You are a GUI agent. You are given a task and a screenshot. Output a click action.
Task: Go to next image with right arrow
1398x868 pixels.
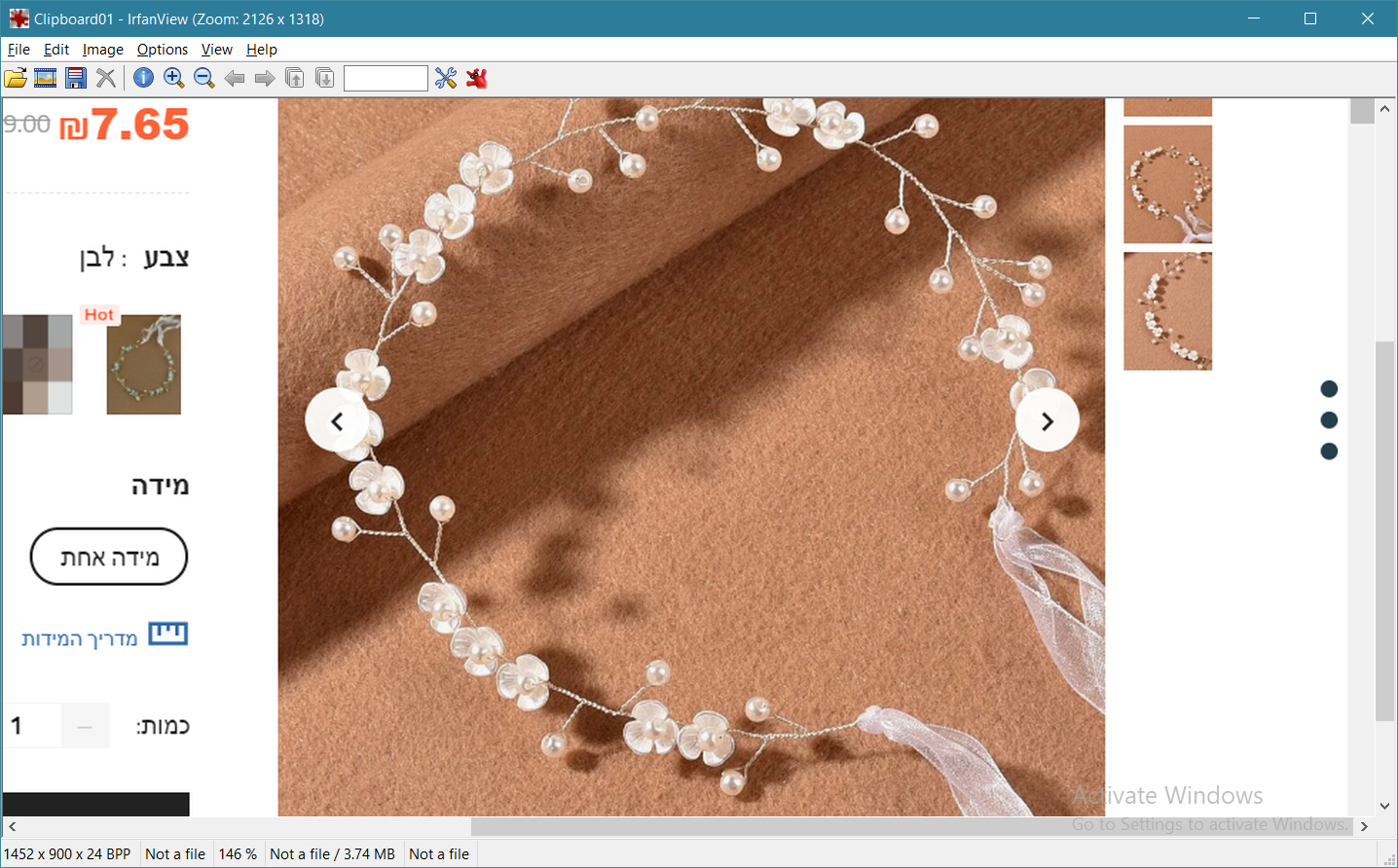click(x=265, y=79)
